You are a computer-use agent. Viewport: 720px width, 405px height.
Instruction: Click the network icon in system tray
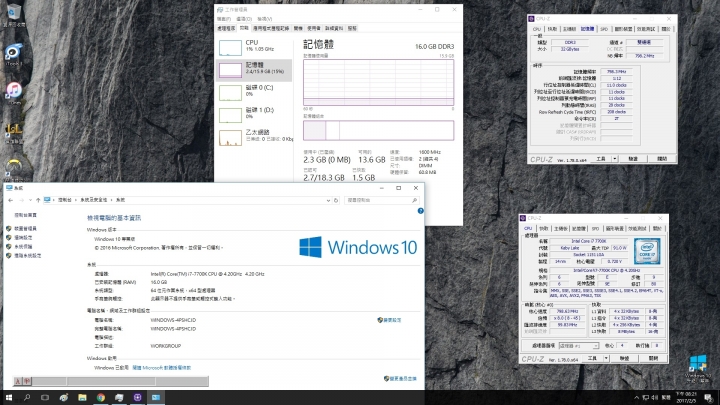[646, 398]
